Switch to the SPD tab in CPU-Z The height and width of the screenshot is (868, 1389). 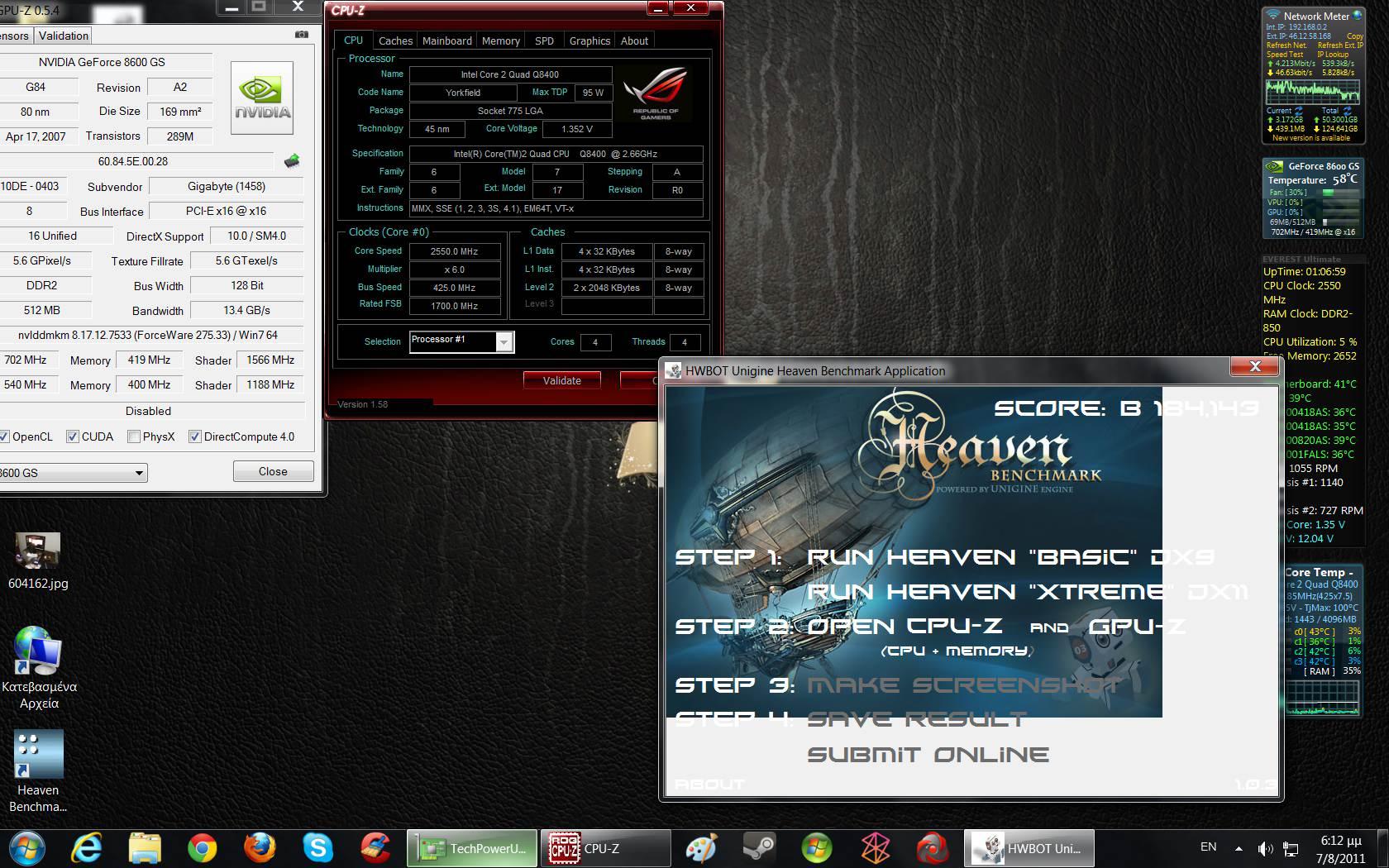(544, 41)
